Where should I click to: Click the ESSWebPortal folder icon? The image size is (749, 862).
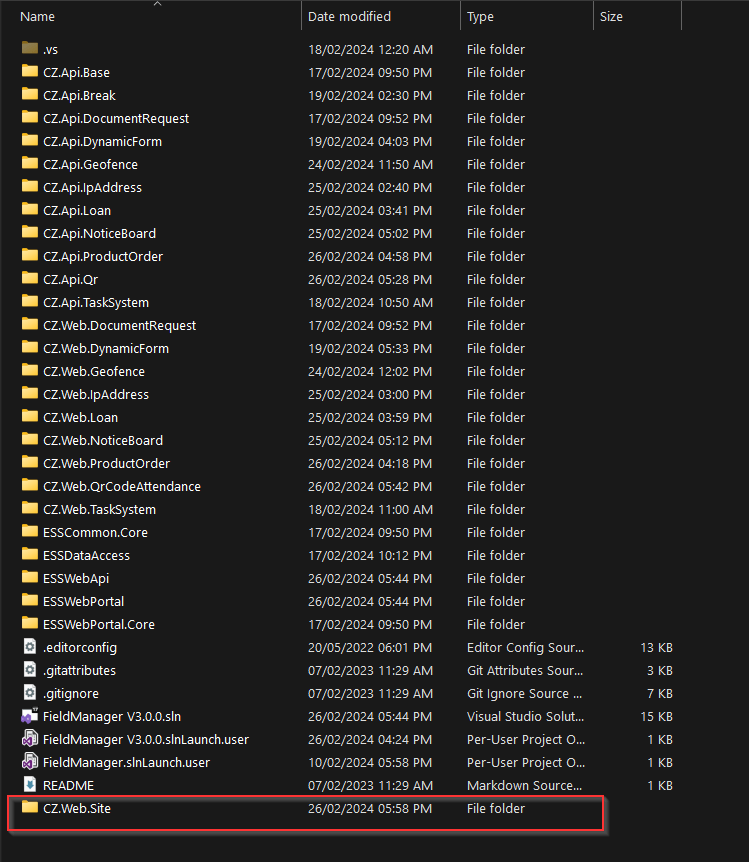pos(30,601)
